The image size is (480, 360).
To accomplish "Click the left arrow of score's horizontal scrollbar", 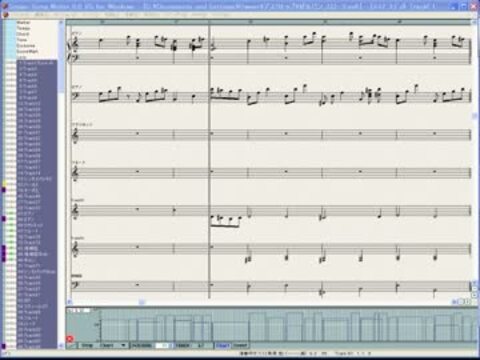I will [70, 302].
